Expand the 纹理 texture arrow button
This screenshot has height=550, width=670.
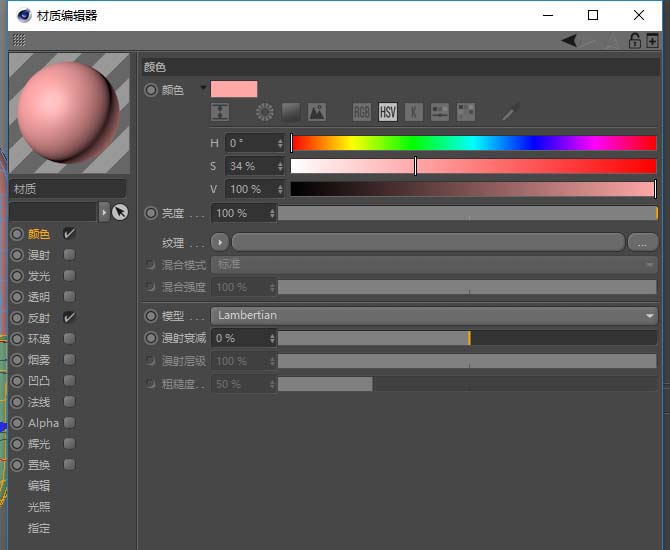220,242
